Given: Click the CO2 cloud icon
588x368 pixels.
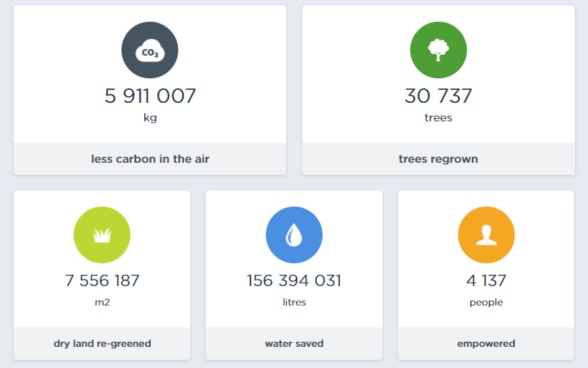Looking at the screenshot, I should coord(150,50).
